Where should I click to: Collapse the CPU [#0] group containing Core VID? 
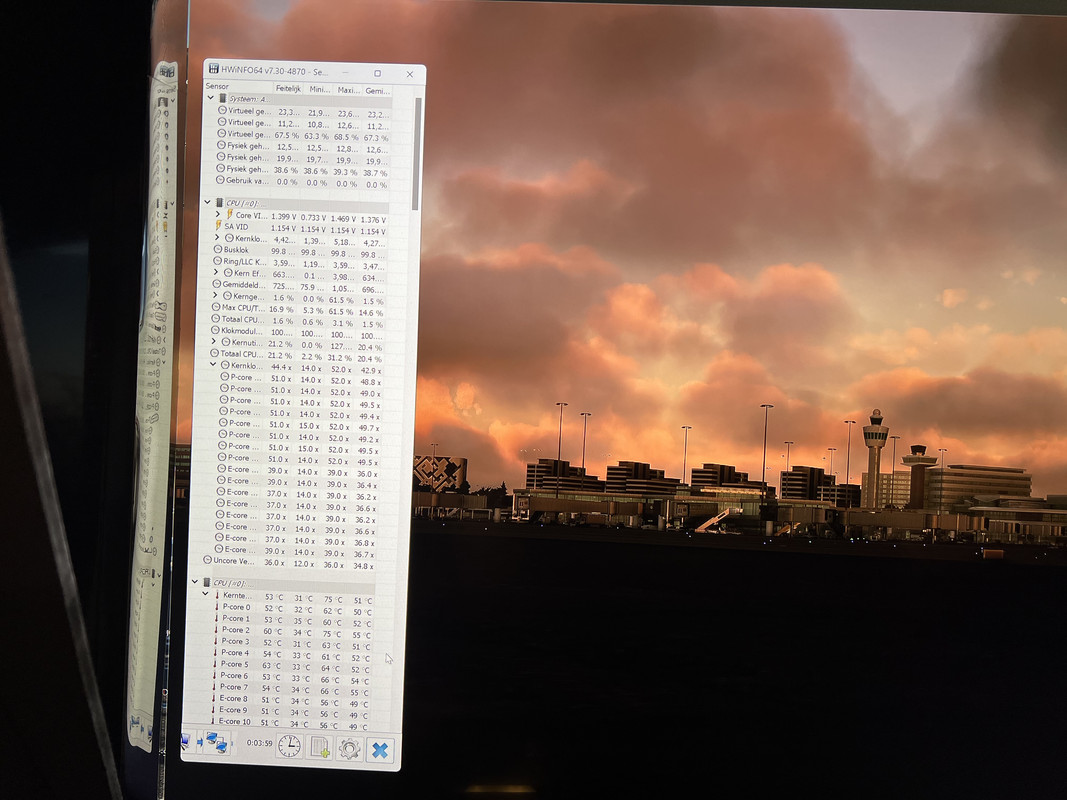click(208, 202)
